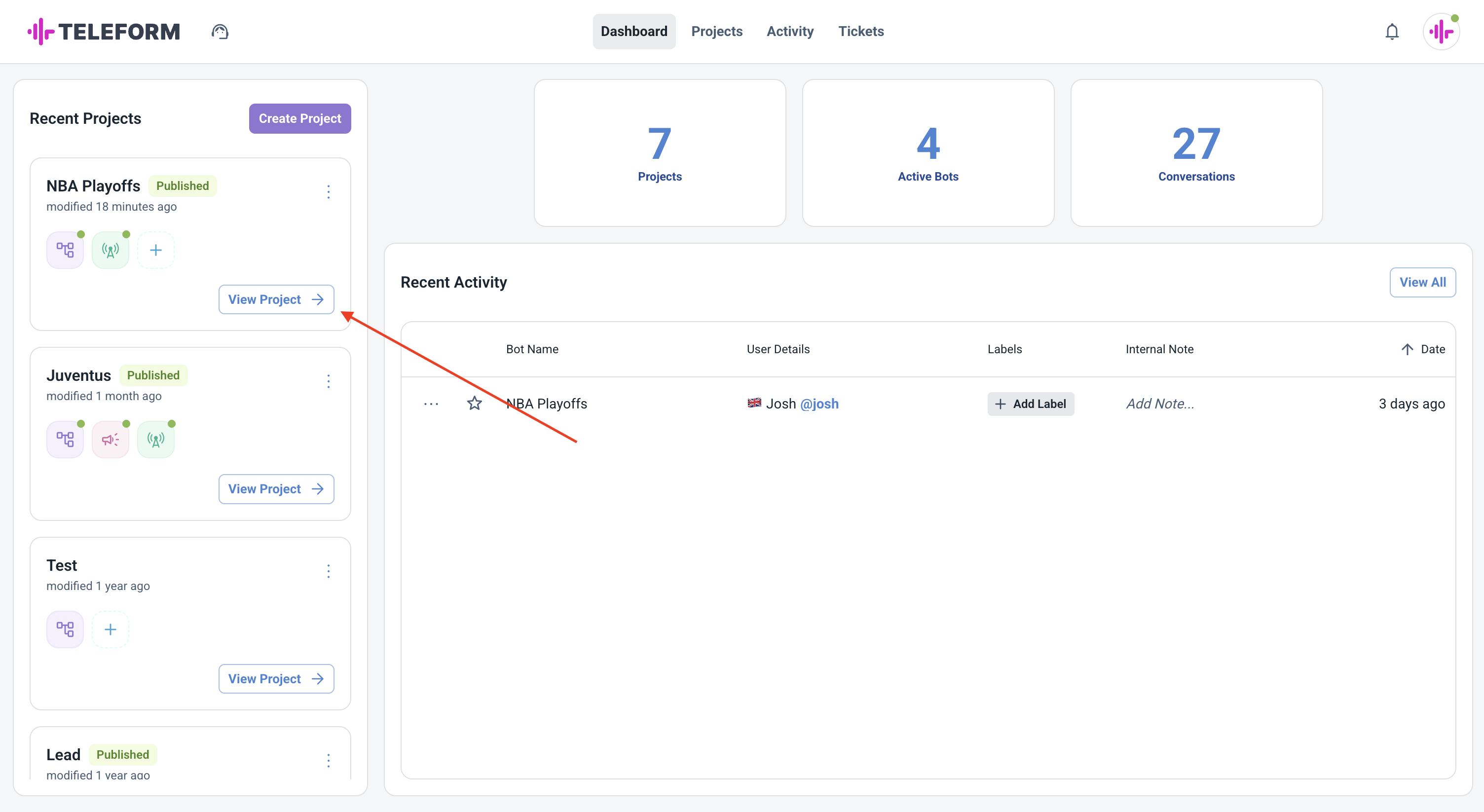
Task: Click Juventus Published badge
Action: point(153,375)
